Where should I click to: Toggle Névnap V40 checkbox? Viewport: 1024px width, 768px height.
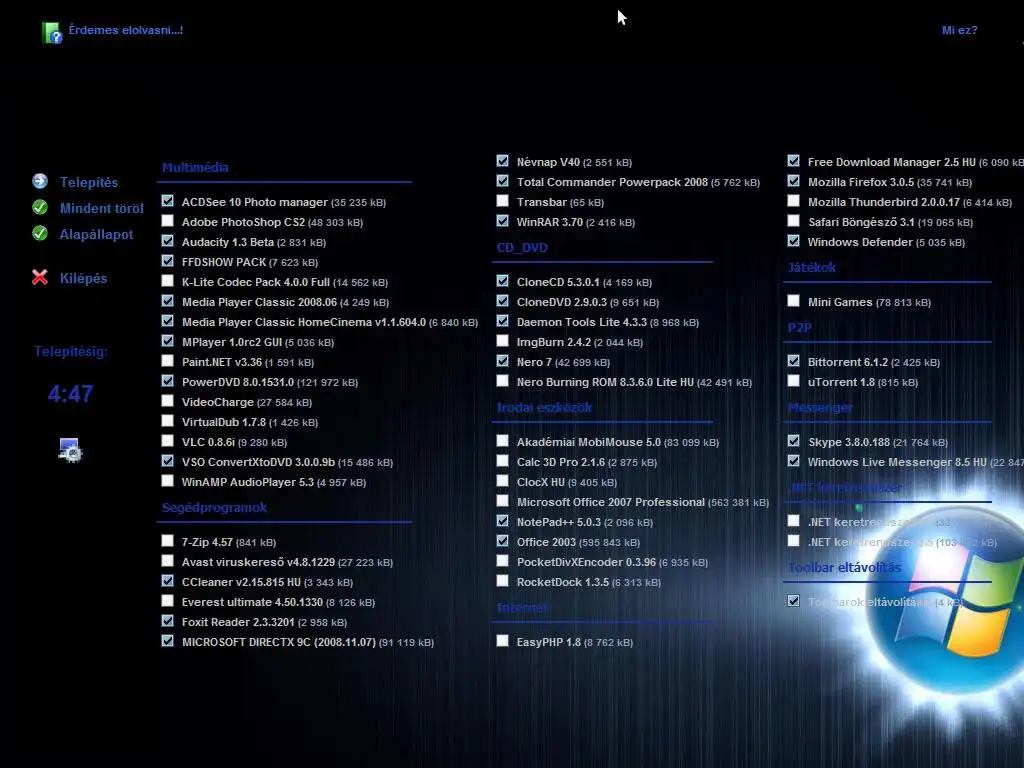502,161
